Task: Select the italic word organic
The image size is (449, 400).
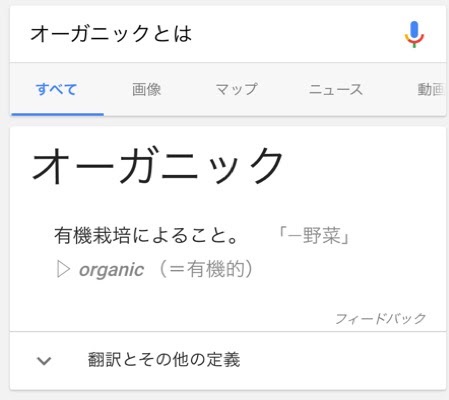Action: click(x=111, y=270)
